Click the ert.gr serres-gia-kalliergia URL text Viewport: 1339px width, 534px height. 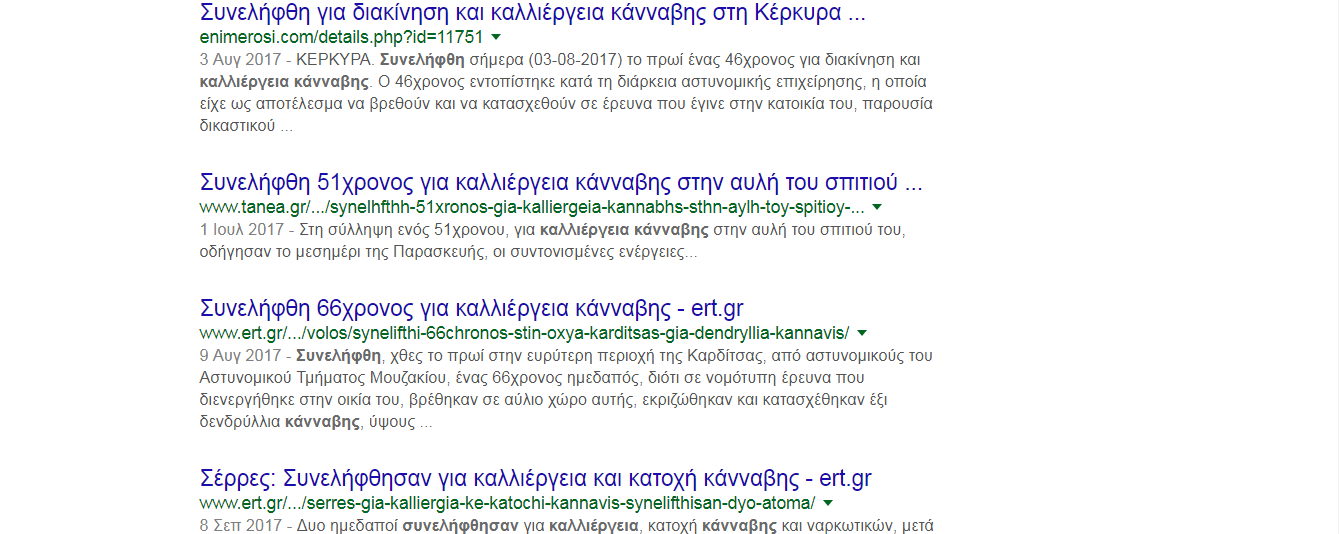[x=507, y=502]
